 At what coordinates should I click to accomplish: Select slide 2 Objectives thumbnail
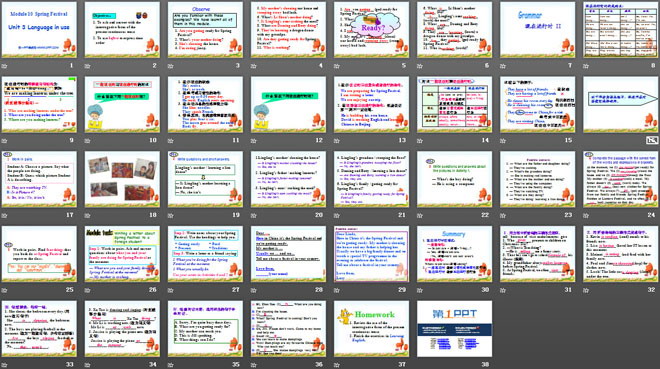122,30
